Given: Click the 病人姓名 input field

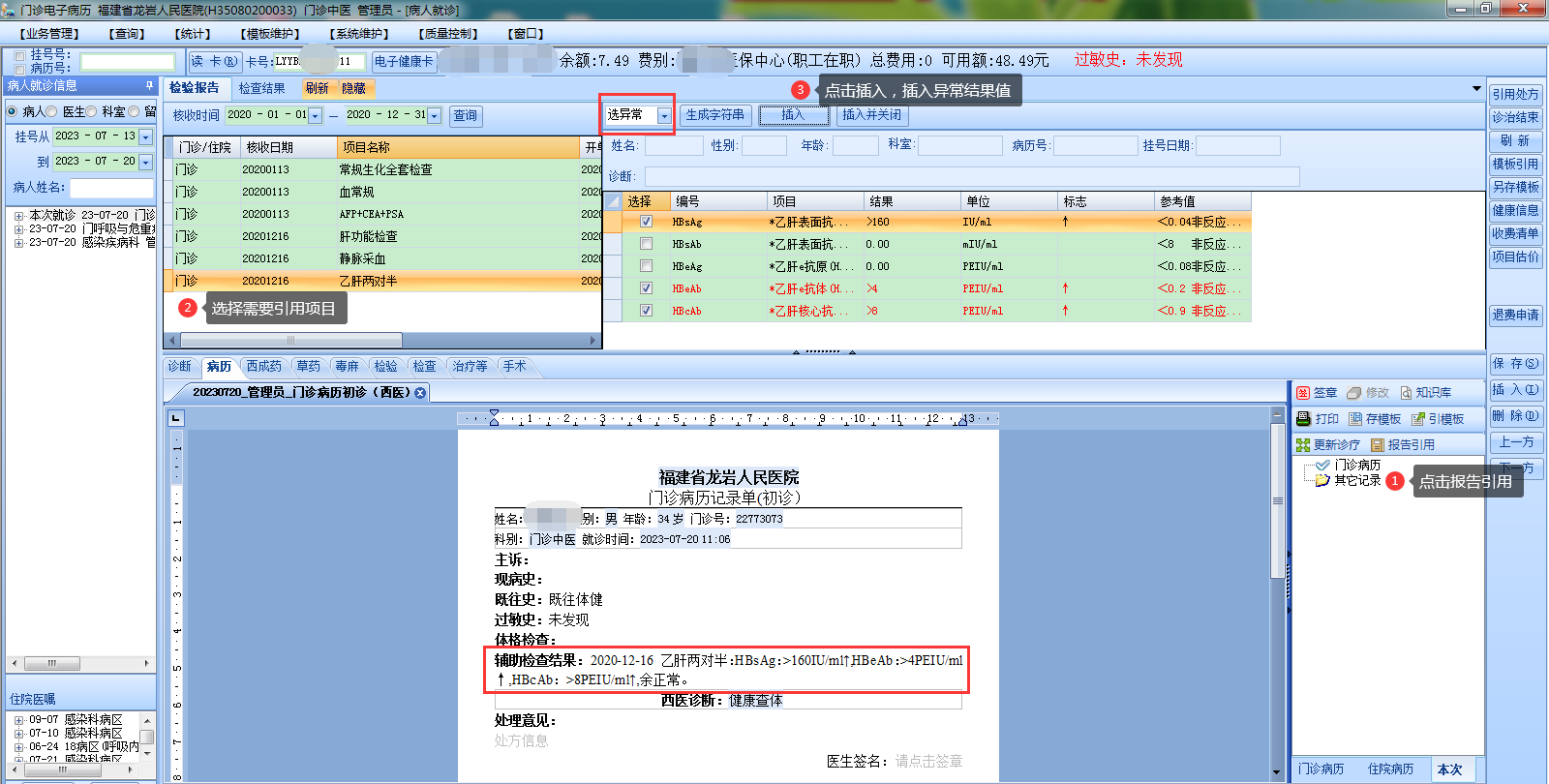Looking at the screenshot, I should coord(111,188).
